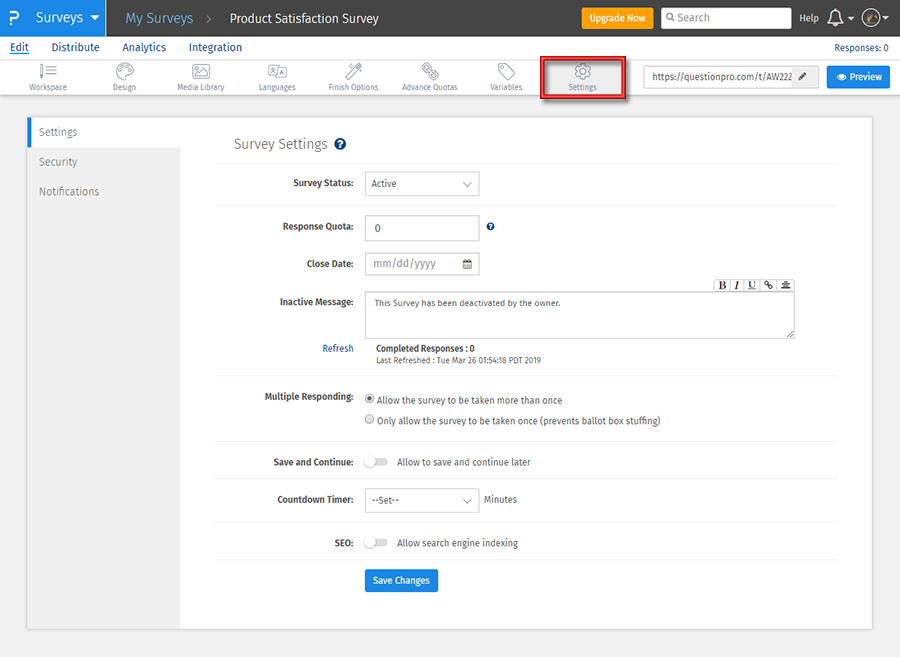Open the Close Date picker field
Screen dimensions: 900x657
(x=421, y=263)
